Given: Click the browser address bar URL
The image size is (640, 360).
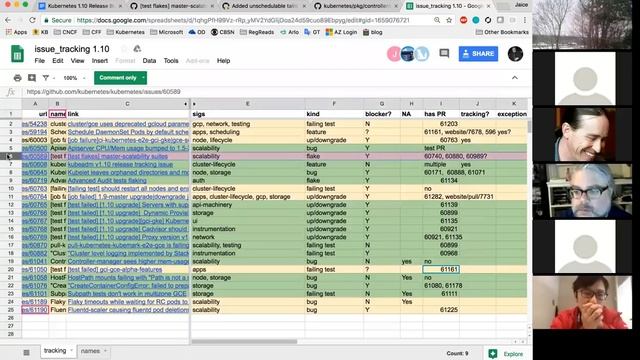Looking at the screenshot, I should point(243,20).
